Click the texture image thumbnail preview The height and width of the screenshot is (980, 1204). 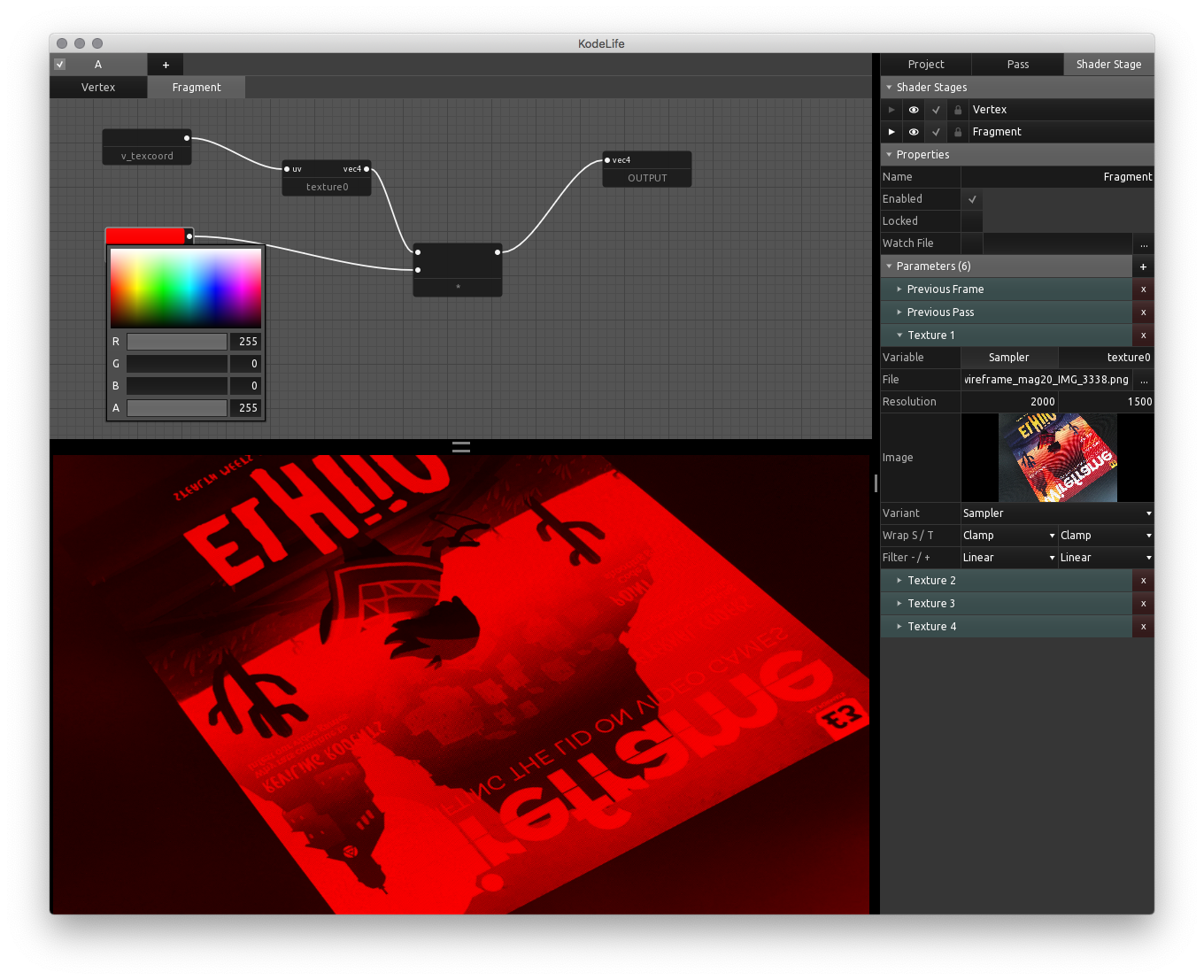pyautogui.click(x=1057, y=458)
